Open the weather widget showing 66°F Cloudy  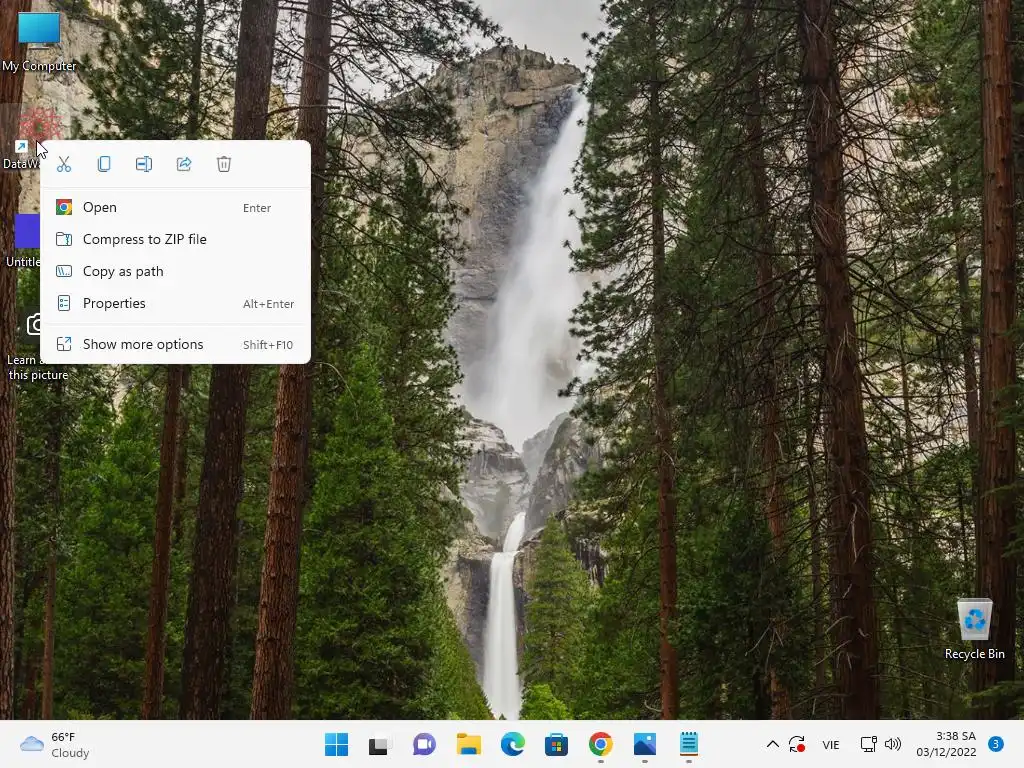coord(54,745)
